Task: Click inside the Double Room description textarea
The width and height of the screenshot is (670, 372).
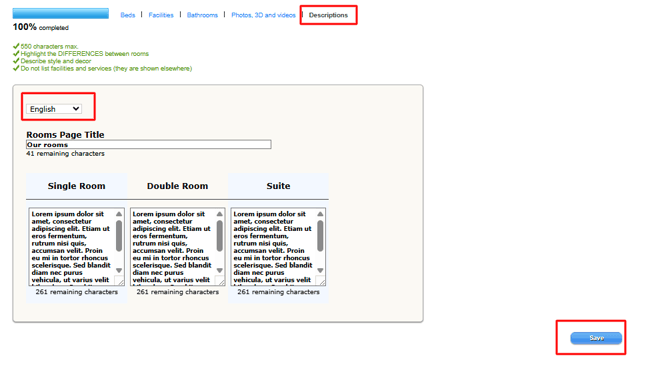Action: click(x=172, y=247)
